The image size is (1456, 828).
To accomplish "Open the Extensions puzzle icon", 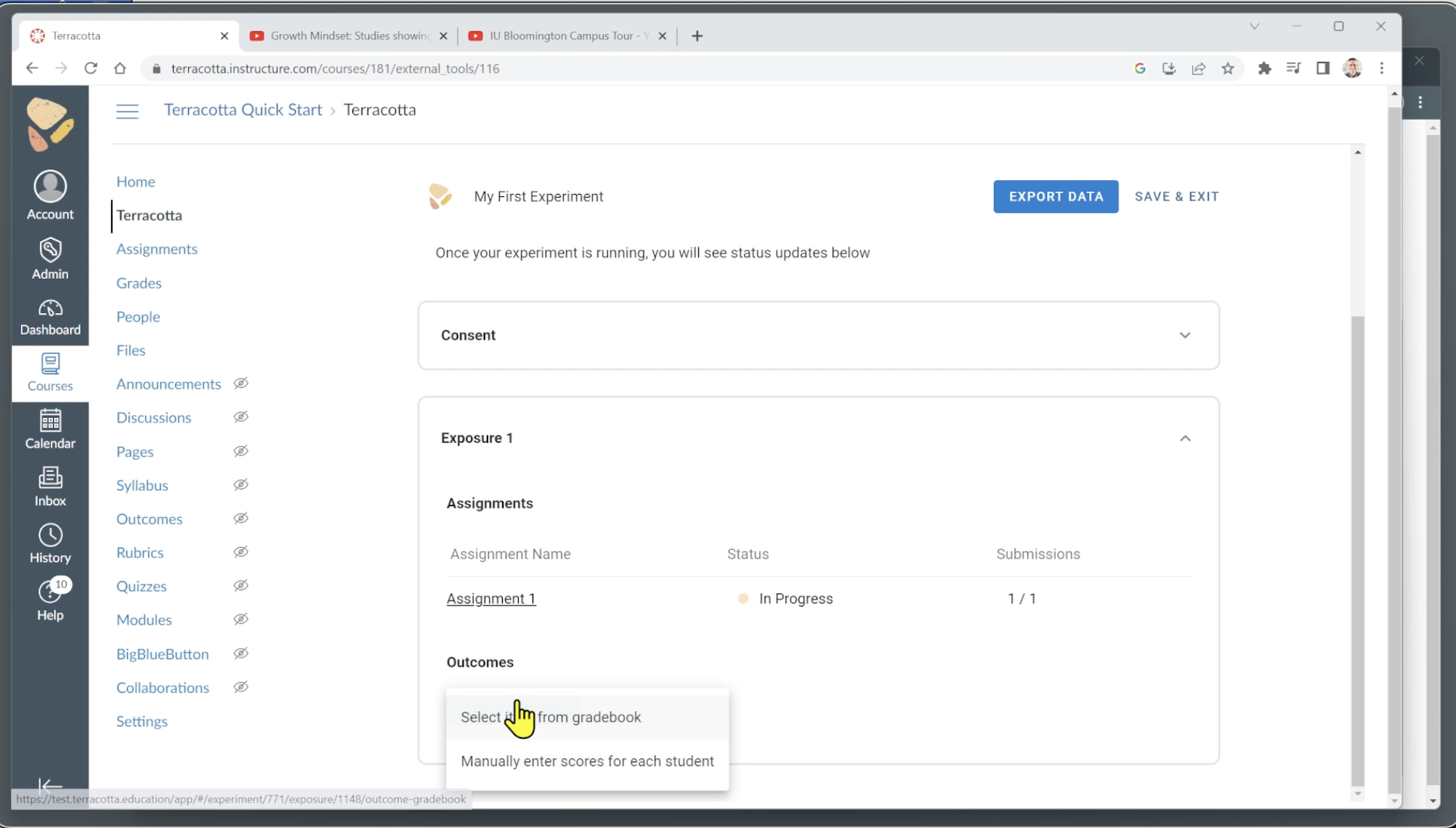I will [x=1264, y=68].
